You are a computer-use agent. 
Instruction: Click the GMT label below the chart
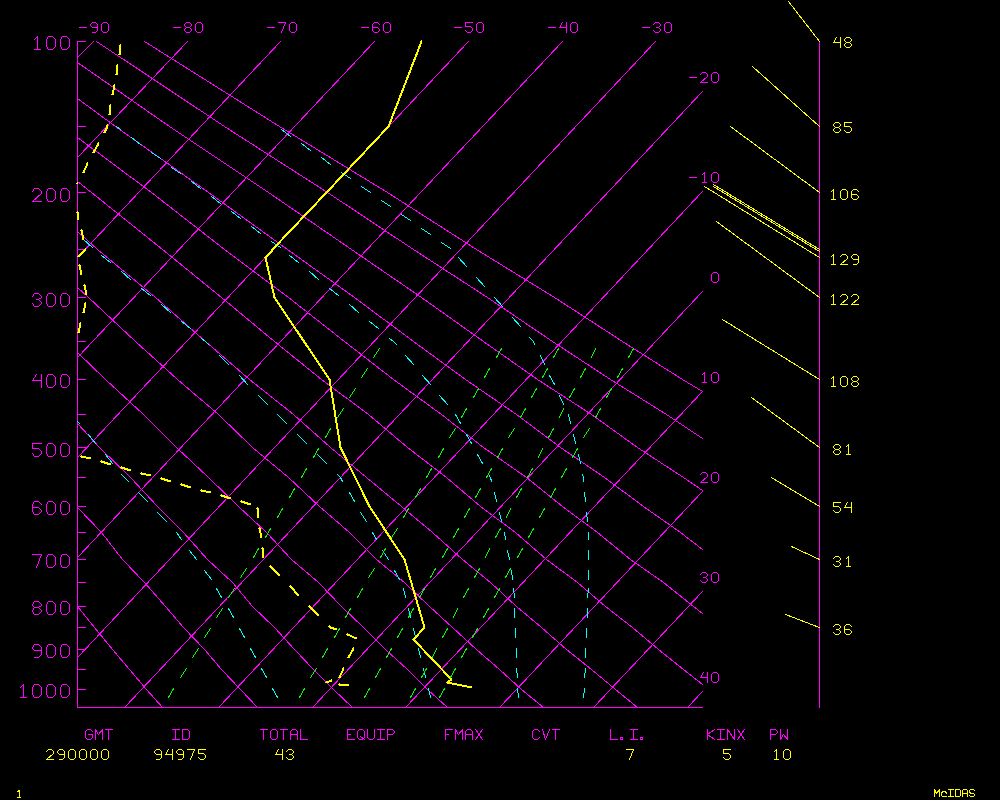click(98, 735)
